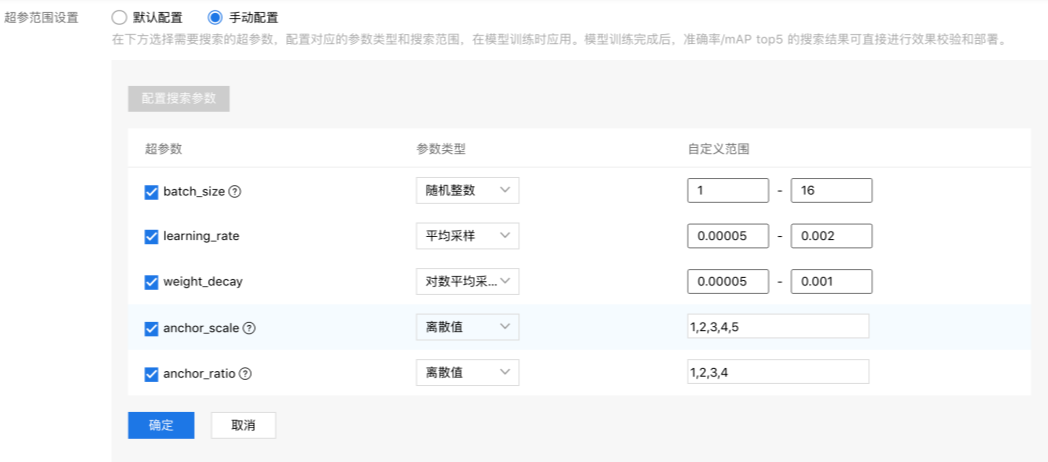Viewport: 1048px width, 462px height.
Task: Click batch_size maximum field showing 16
Action: pyautogui.click(x=831, y=191)
